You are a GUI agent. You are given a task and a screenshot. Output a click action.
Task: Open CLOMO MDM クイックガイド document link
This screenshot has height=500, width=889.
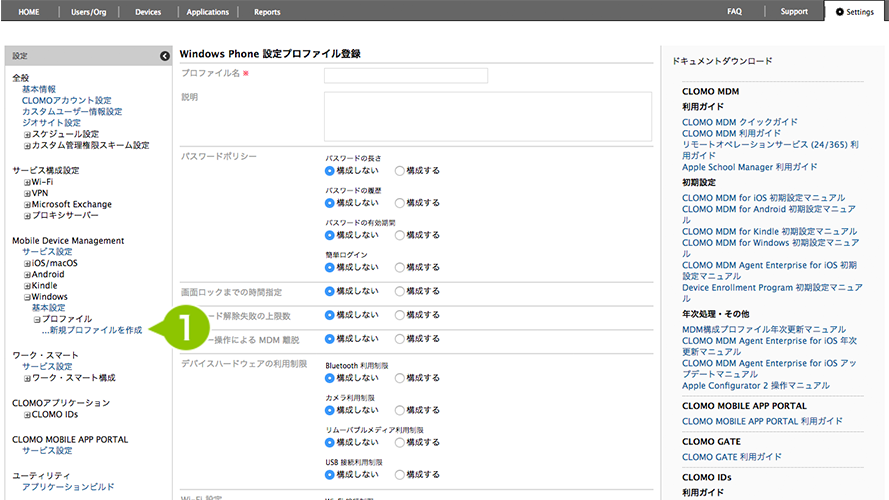[740, 122]
